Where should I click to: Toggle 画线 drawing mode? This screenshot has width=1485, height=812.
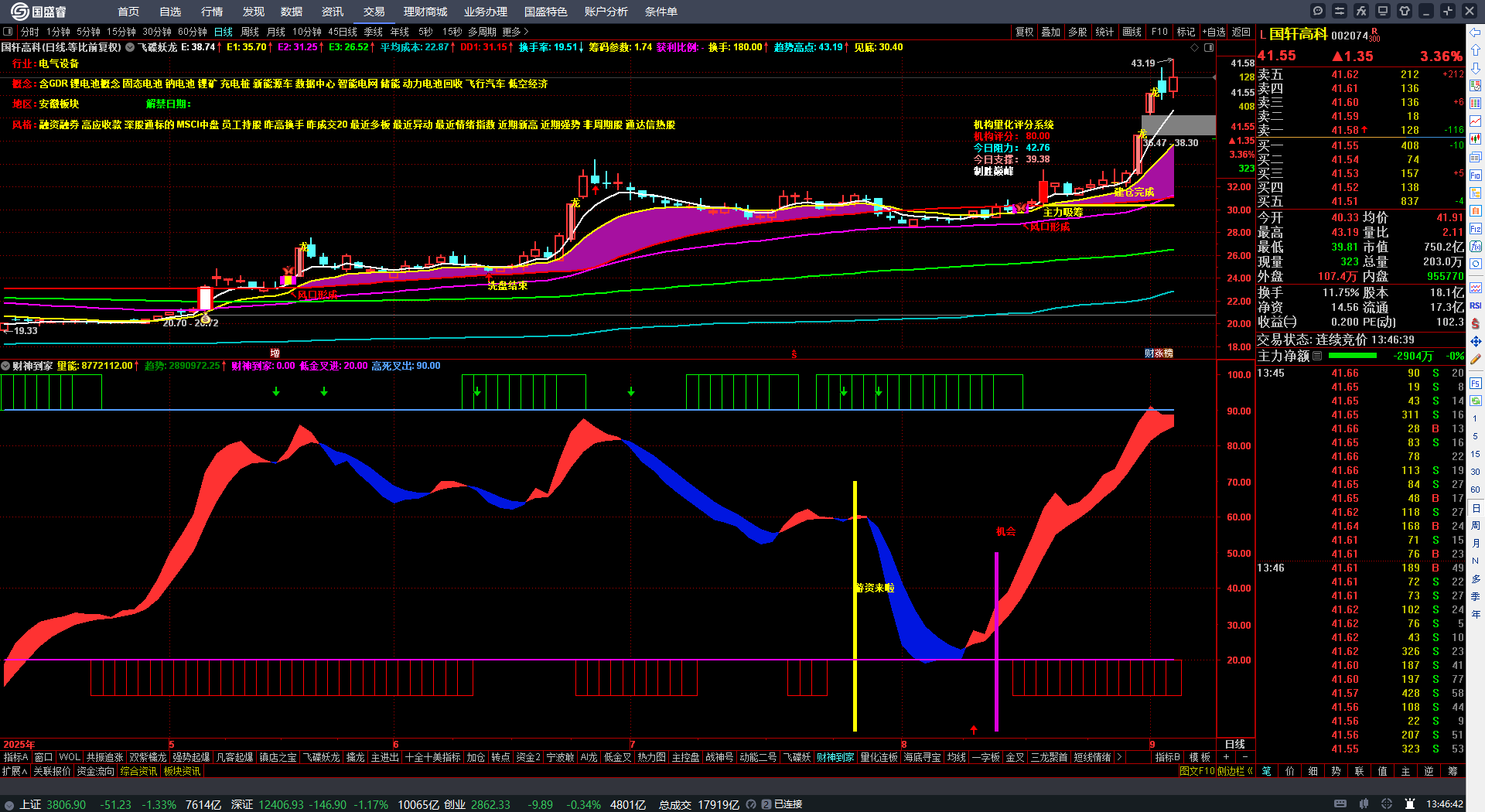[x=1132, y=32]
